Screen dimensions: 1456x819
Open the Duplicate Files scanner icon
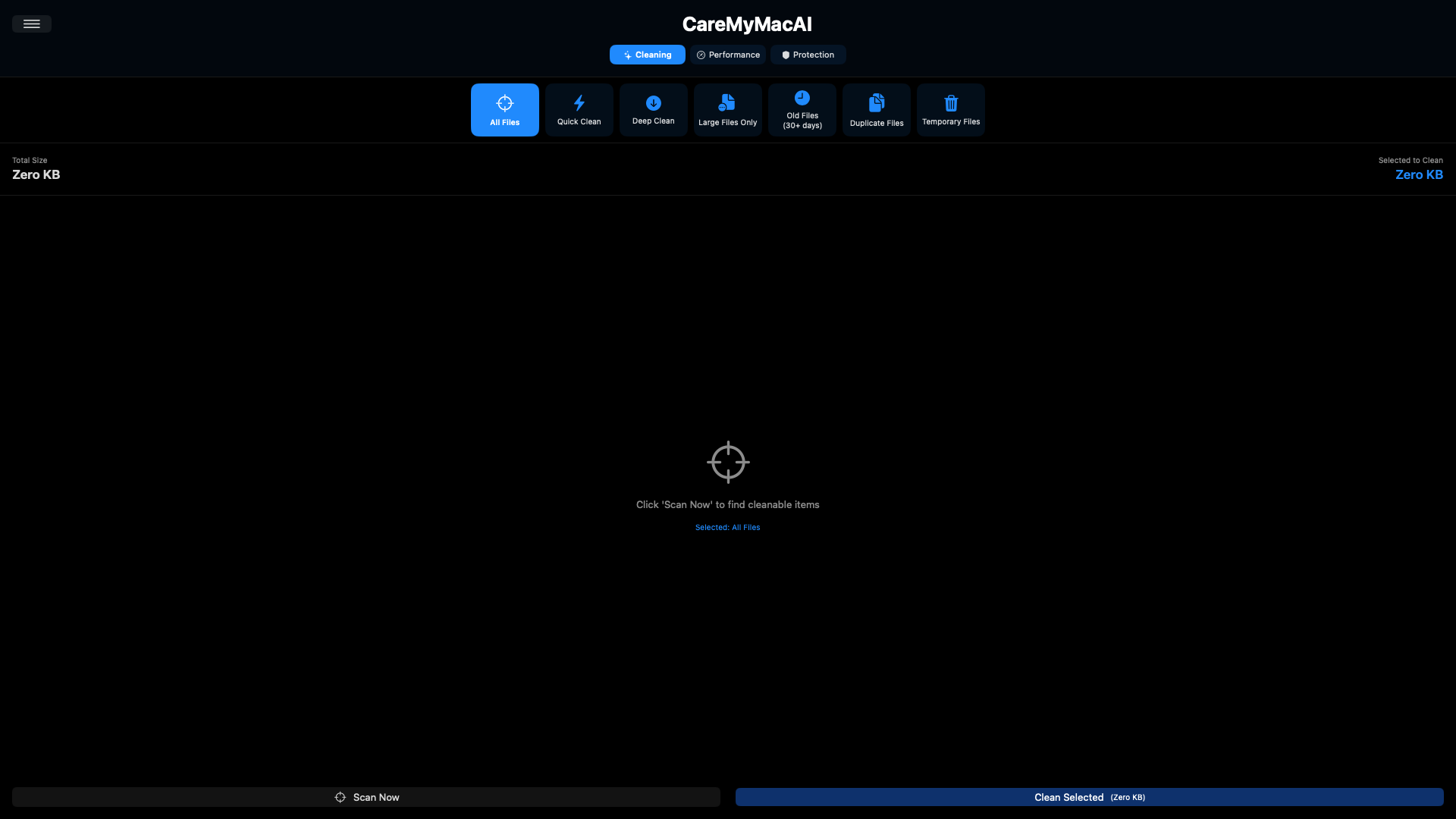click(876, 102)
